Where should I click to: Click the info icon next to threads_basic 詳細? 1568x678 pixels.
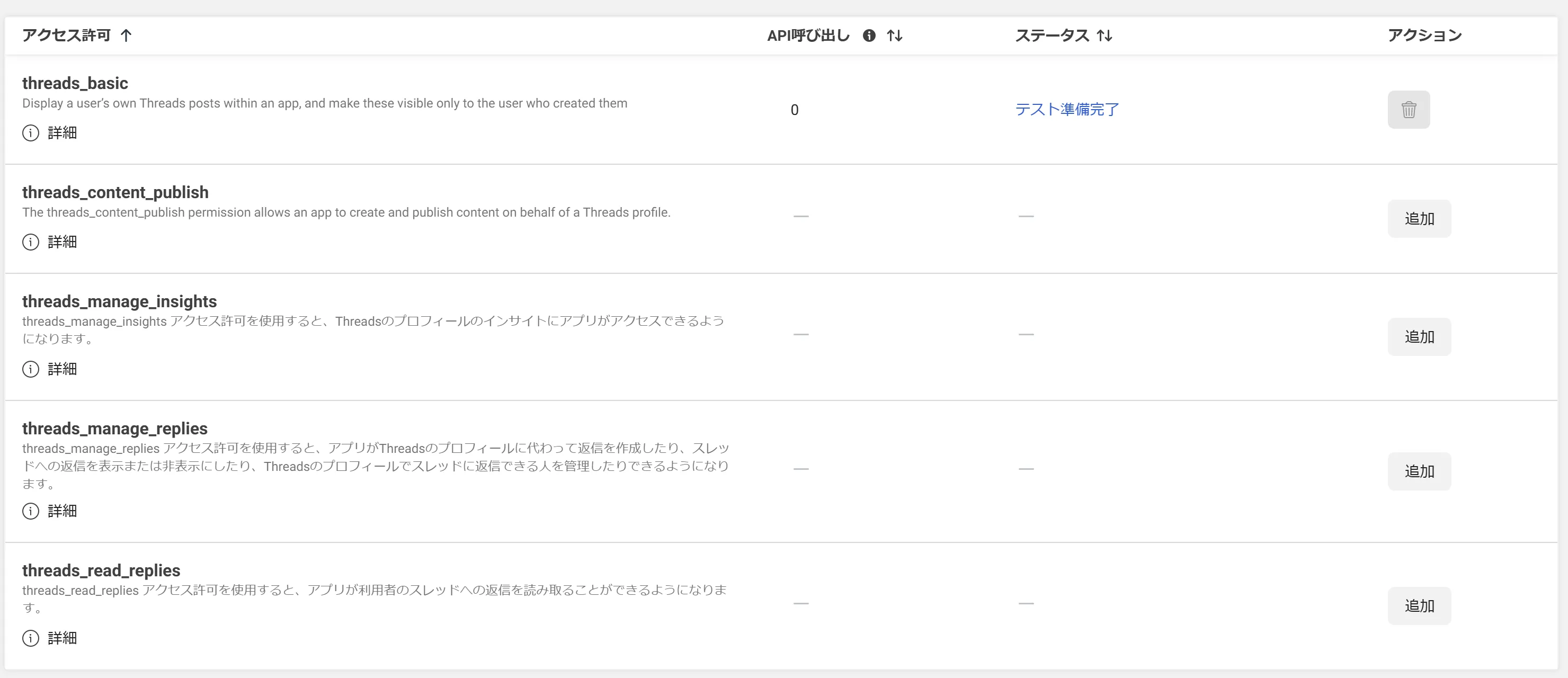pos(30,132)
